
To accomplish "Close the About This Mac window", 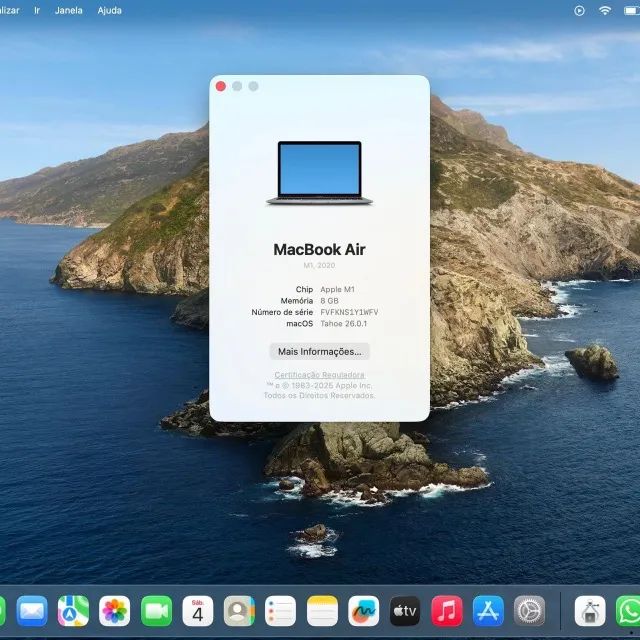I will 221,86.
